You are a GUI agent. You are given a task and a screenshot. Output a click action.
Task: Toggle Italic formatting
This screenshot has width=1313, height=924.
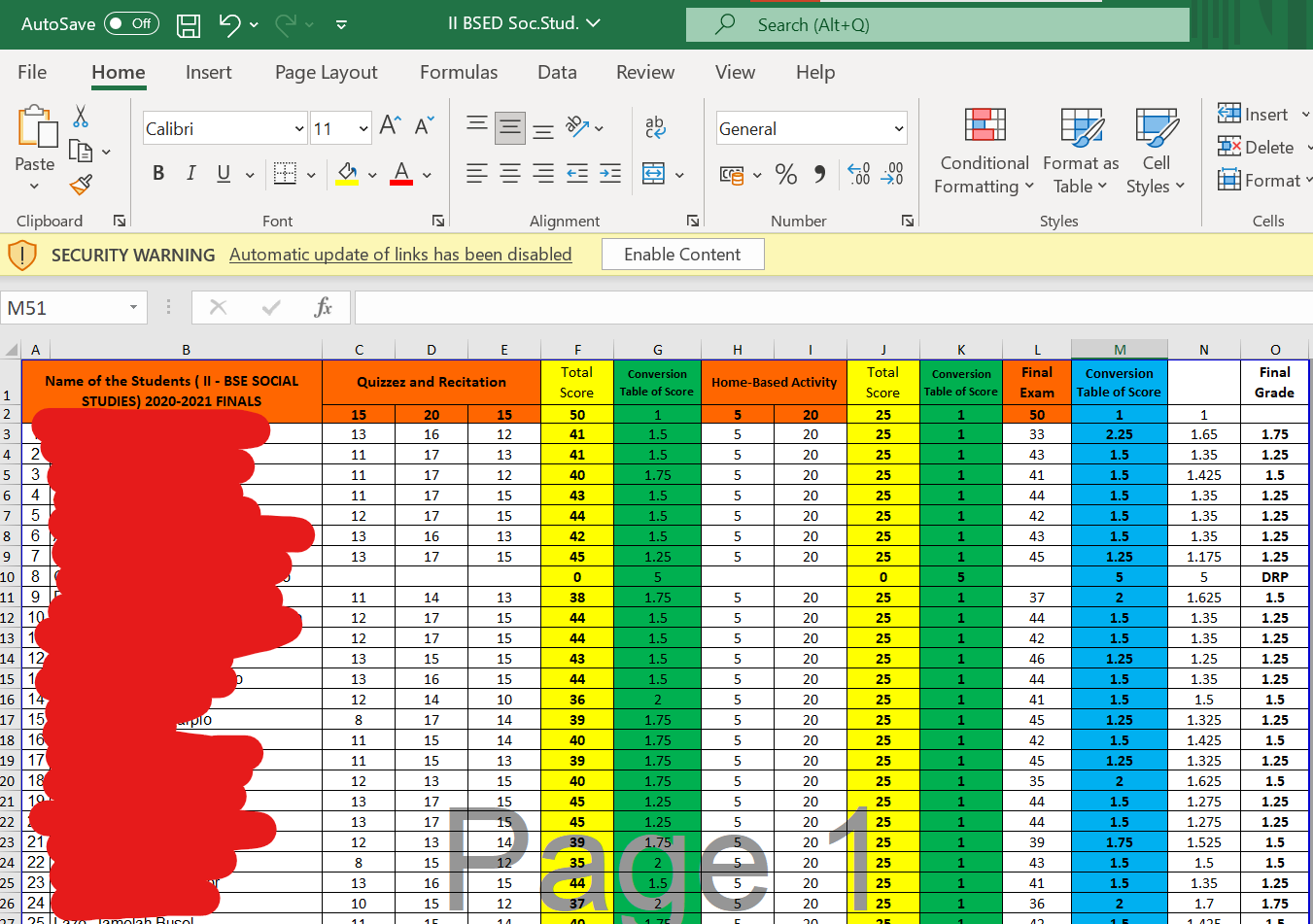tap(190, 174)
